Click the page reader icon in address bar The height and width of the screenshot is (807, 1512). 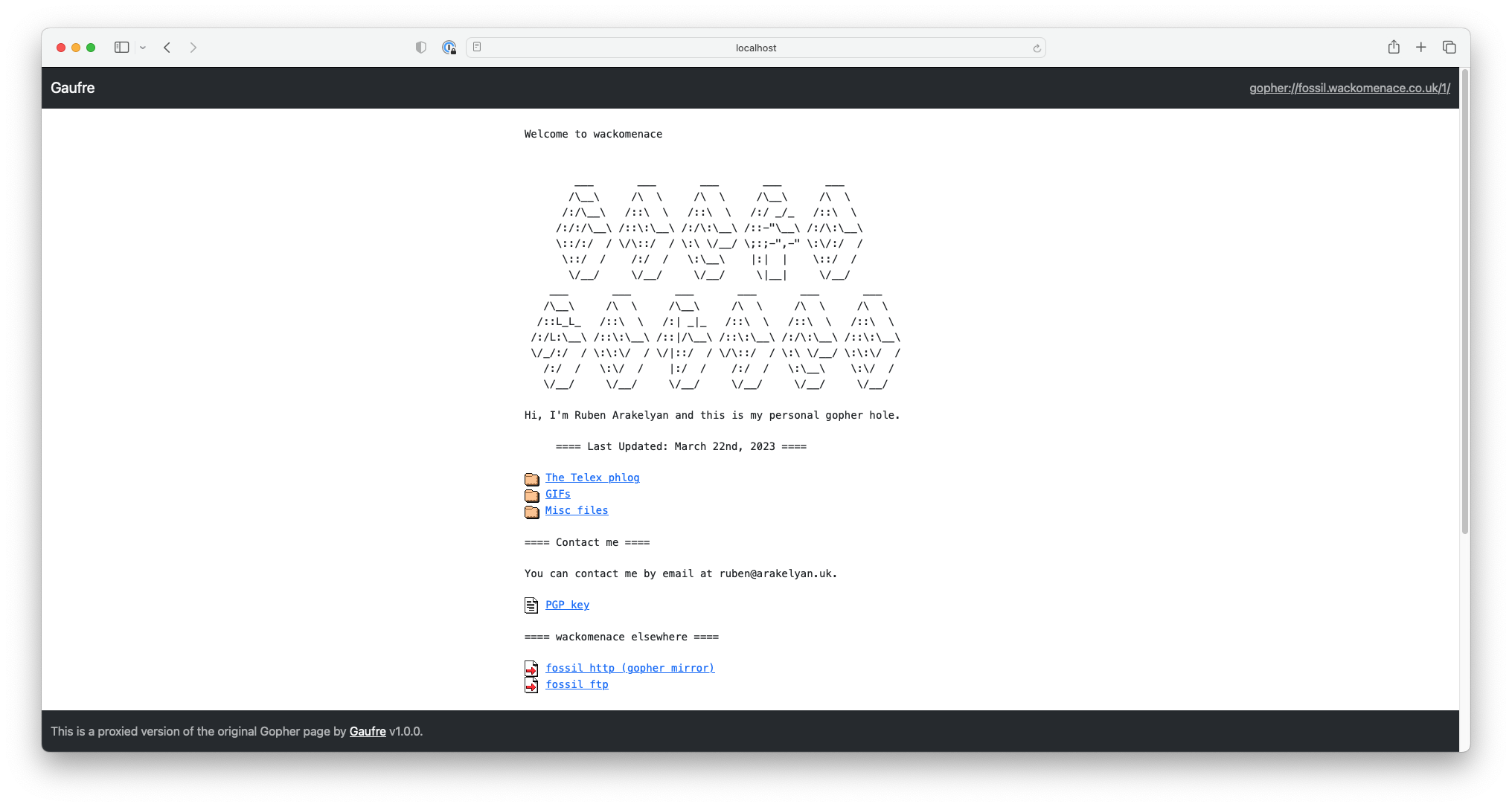478,48
